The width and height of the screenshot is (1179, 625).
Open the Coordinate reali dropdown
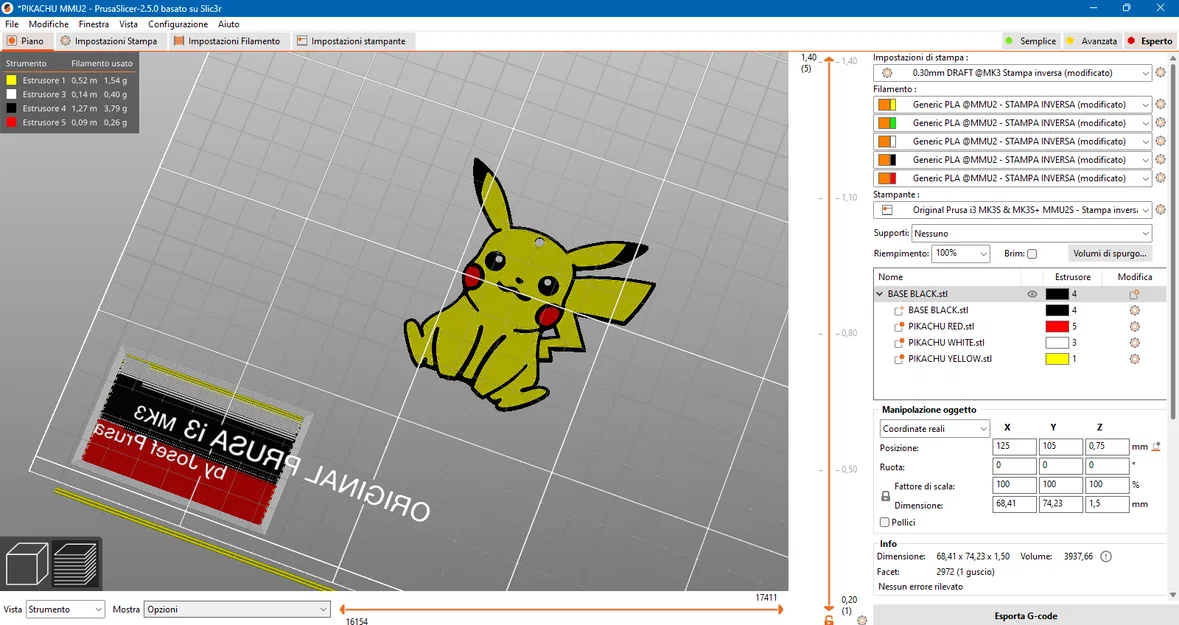(935, 429)
